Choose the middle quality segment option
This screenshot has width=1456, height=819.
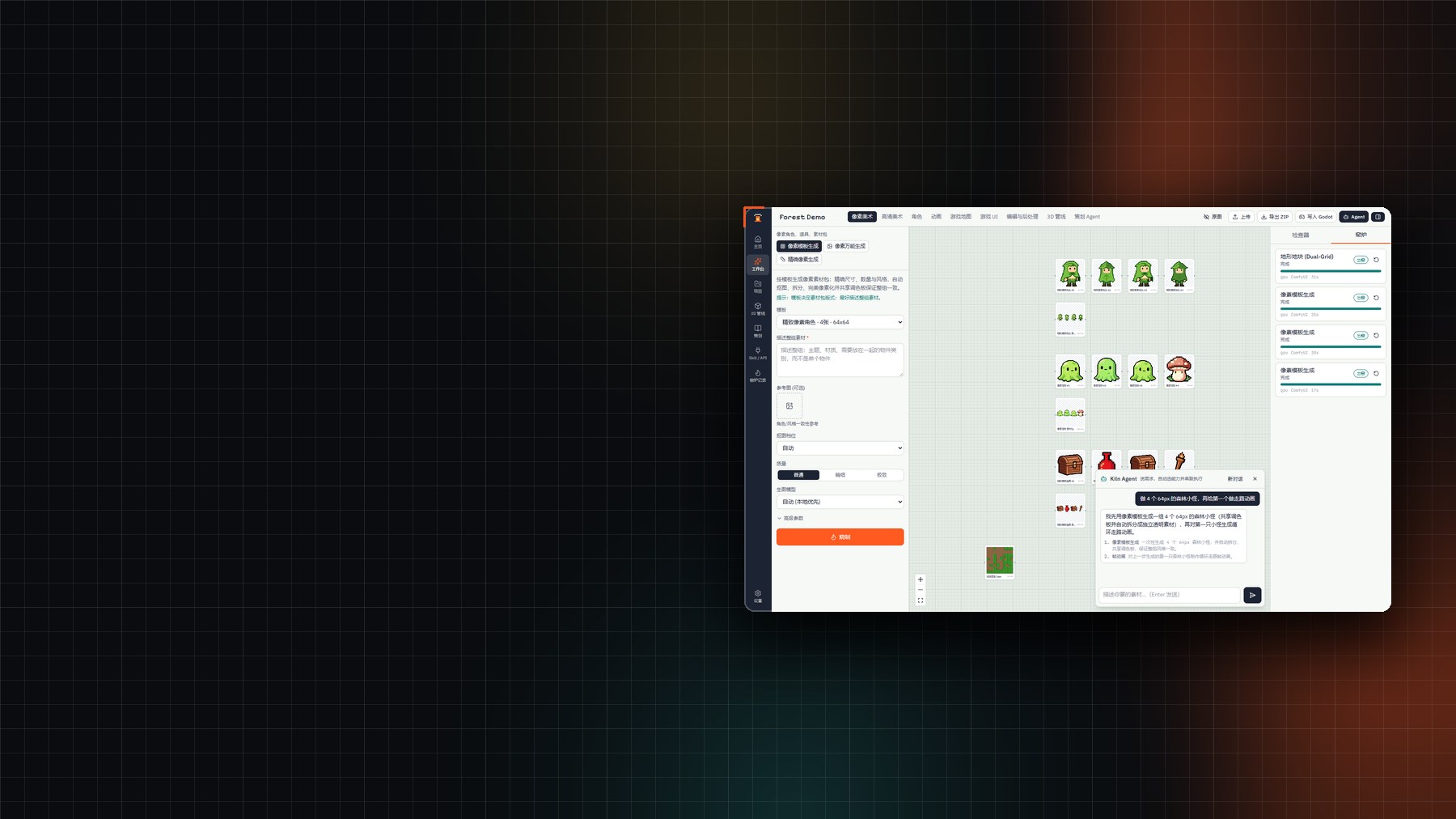pyautogui.click(x=840, y=475)
